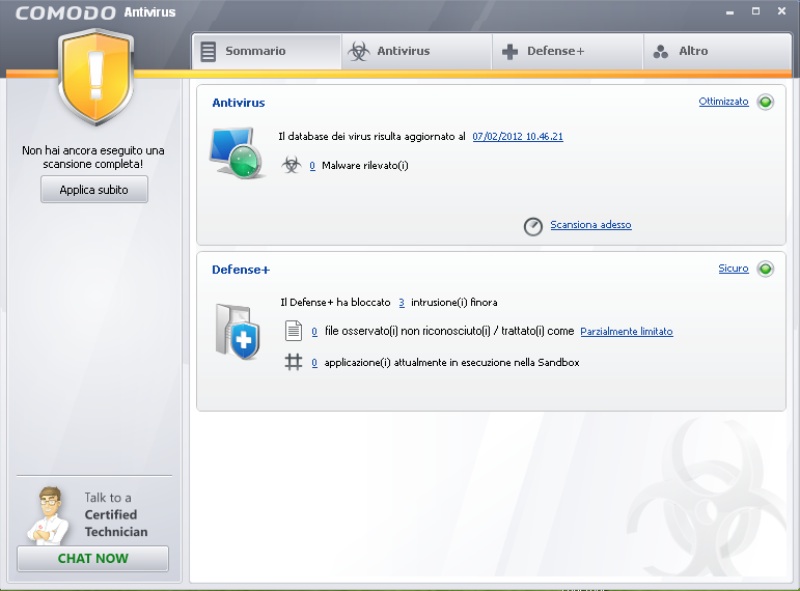Image resolution: width=800 pixels, height=591 pixels.
Task: Click the Defense+ folder shield icon
Action: coord(237,331)
